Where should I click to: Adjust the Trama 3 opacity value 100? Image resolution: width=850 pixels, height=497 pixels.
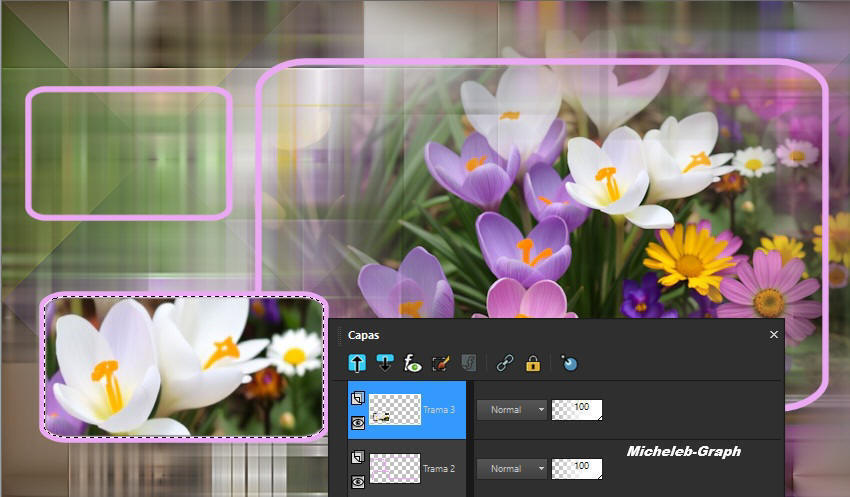pos(577,409)
